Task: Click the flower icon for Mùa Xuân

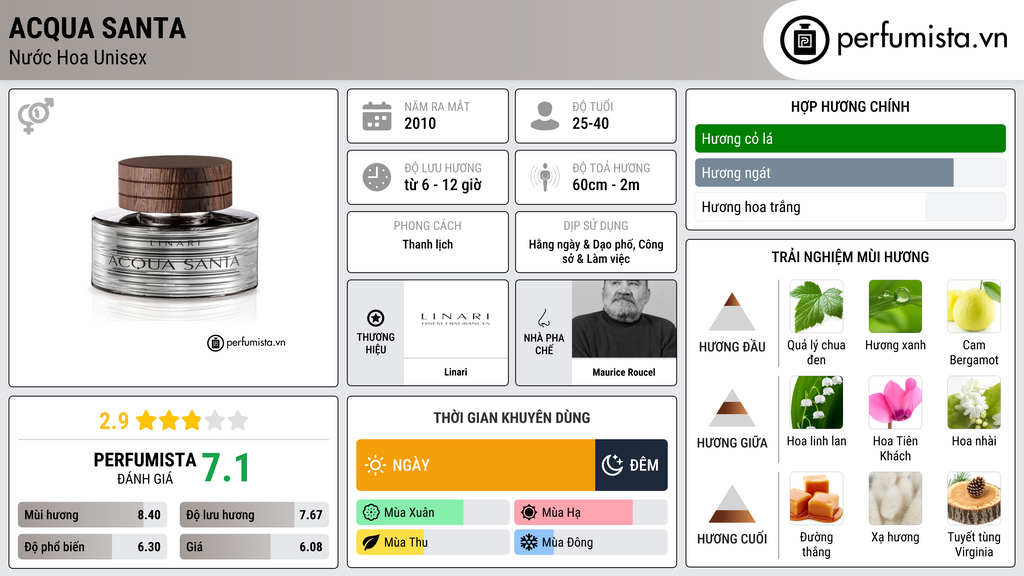Action: click(x=371, y=513)
